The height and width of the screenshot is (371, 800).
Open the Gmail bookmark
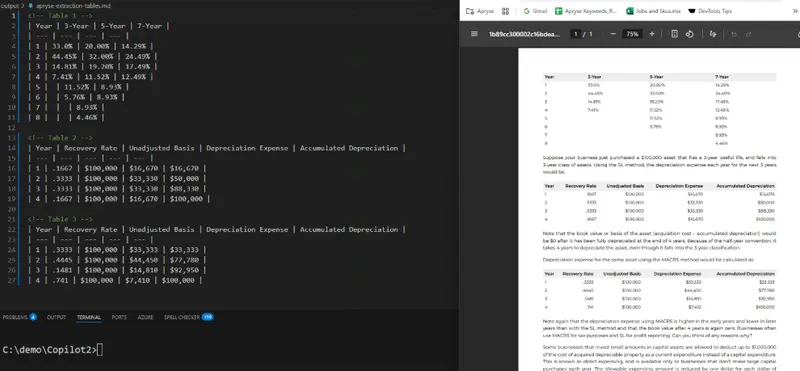click(x=535, y=11)
